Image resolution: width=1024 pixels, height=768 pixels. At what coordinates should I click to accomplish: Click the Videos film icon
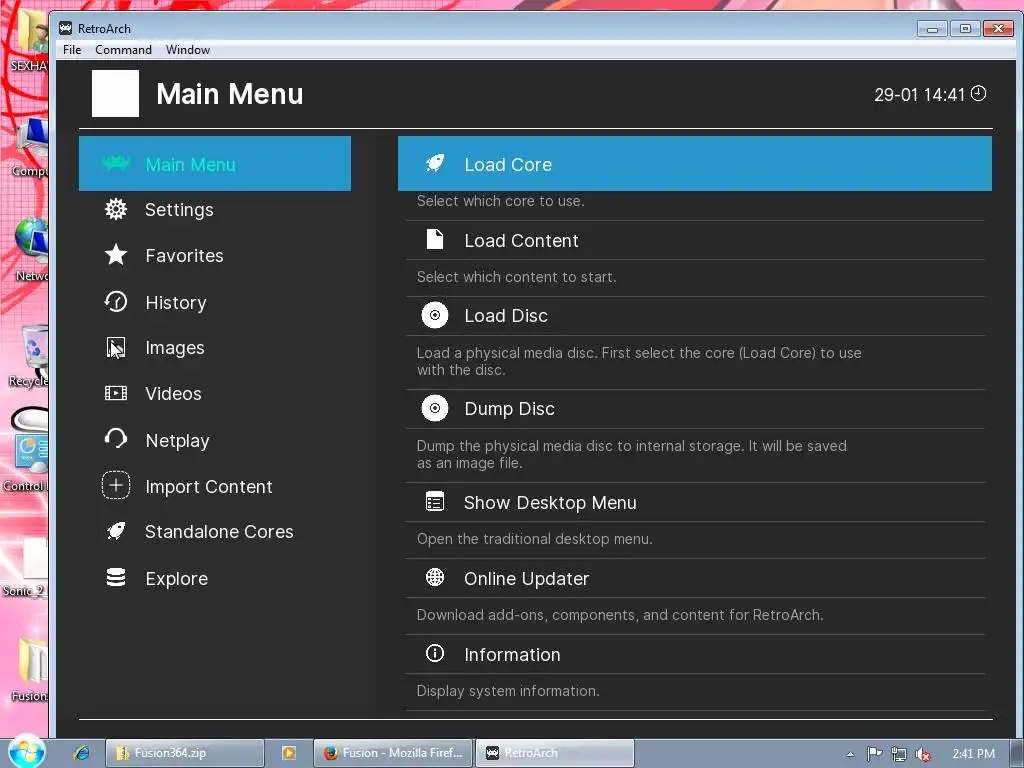point(116,393)
